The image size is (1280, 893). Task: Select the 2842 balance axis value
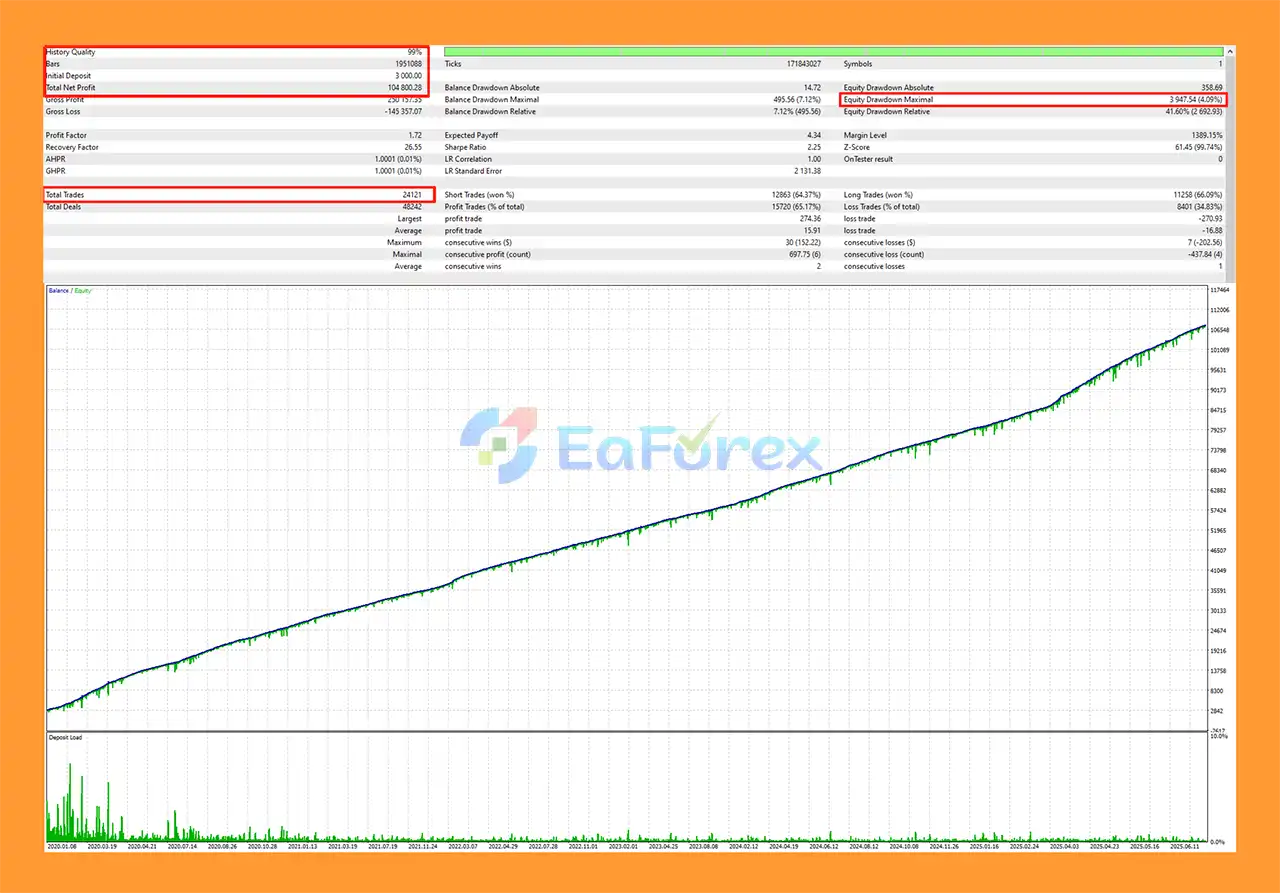(x=1218, y=711)
